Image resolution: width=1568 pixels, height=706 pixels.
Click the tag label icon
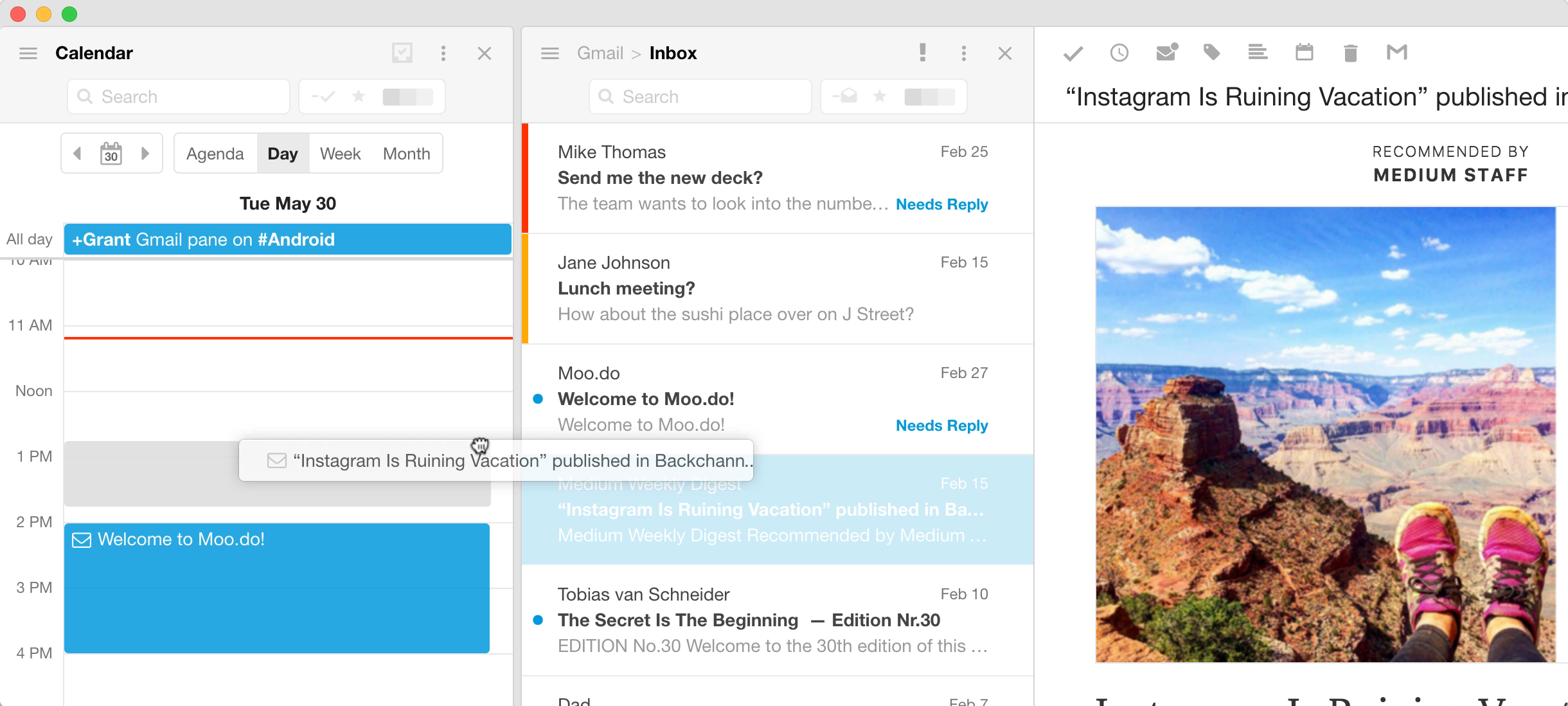click(1211, 52)
